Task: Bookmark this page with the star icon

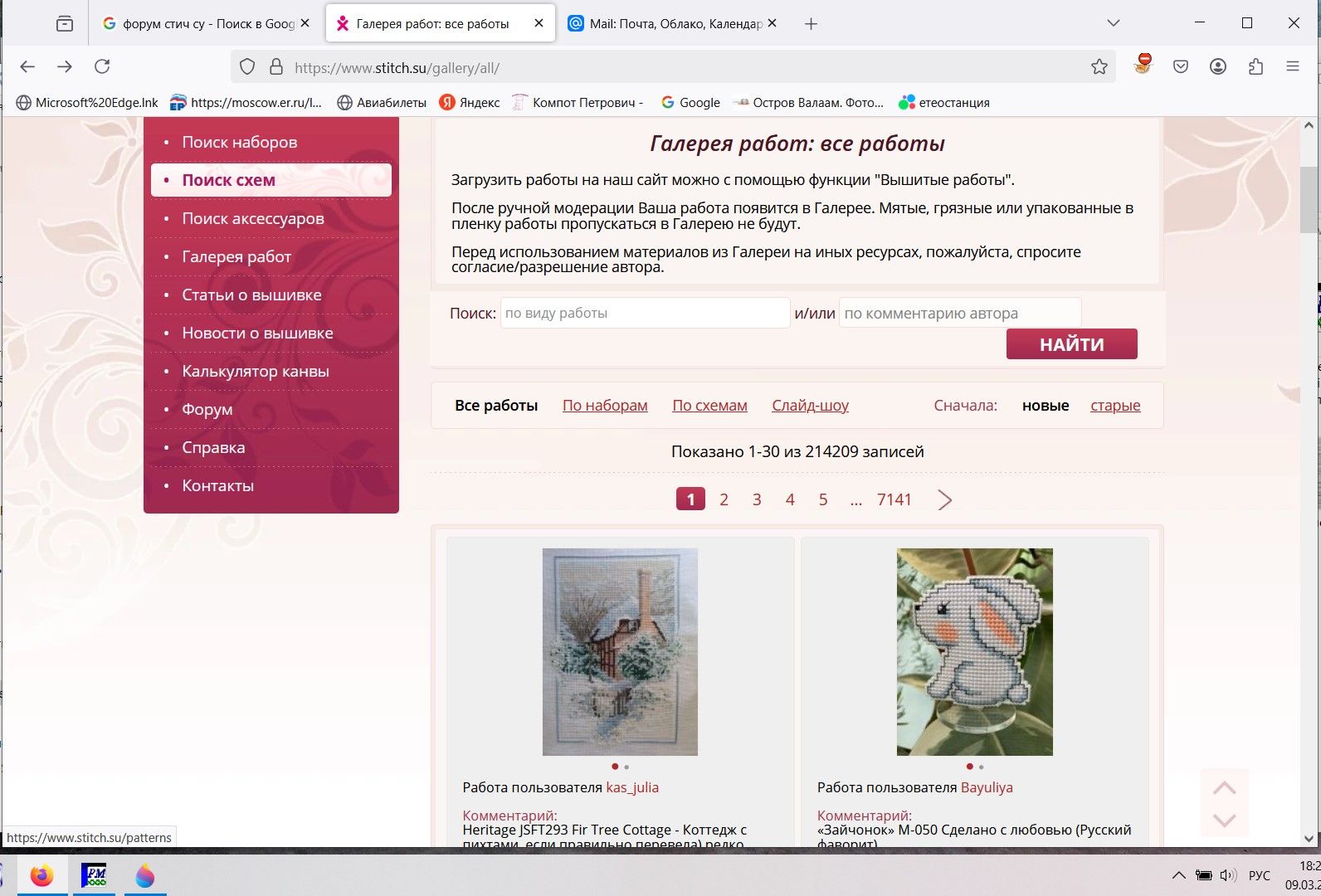Action: 1099,67
